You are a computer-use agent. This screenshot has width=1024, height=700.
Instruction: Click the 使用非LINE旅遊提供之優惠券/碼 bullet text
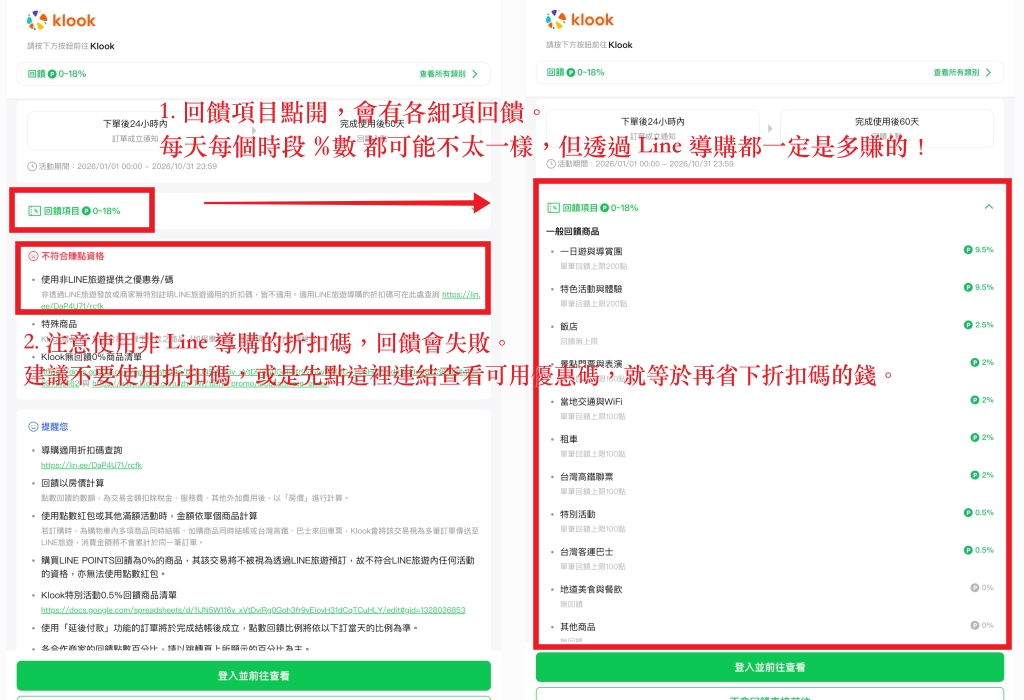[107, 279]
